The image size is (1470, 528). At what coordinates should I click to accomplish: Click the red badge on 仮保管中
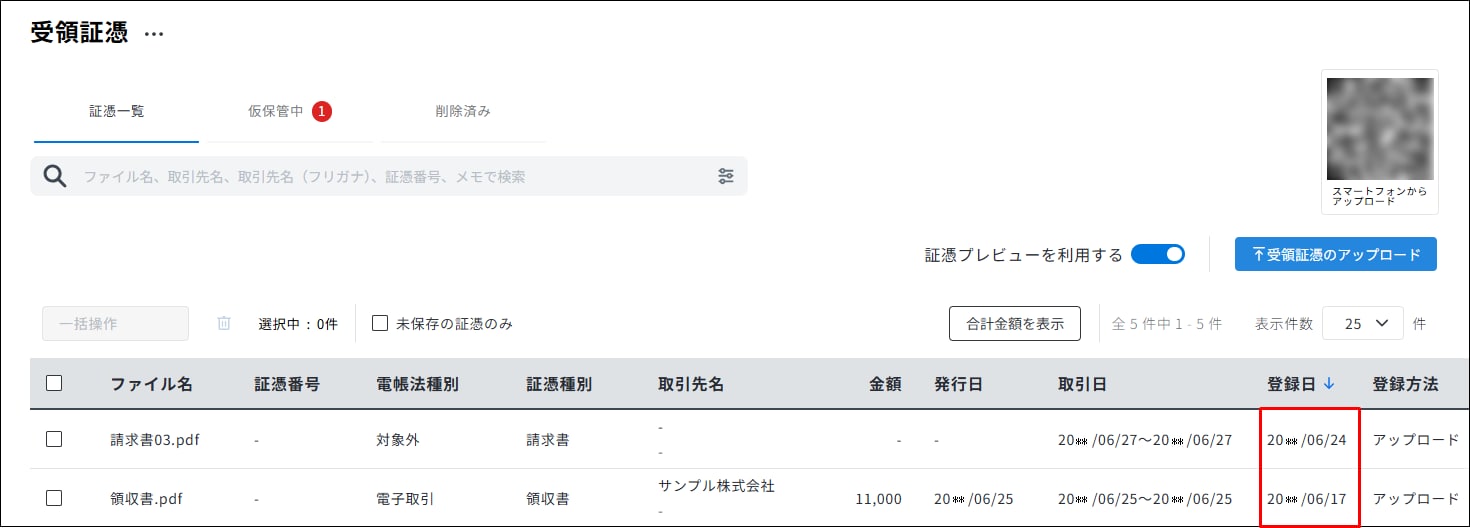click(x=321, y=111)
